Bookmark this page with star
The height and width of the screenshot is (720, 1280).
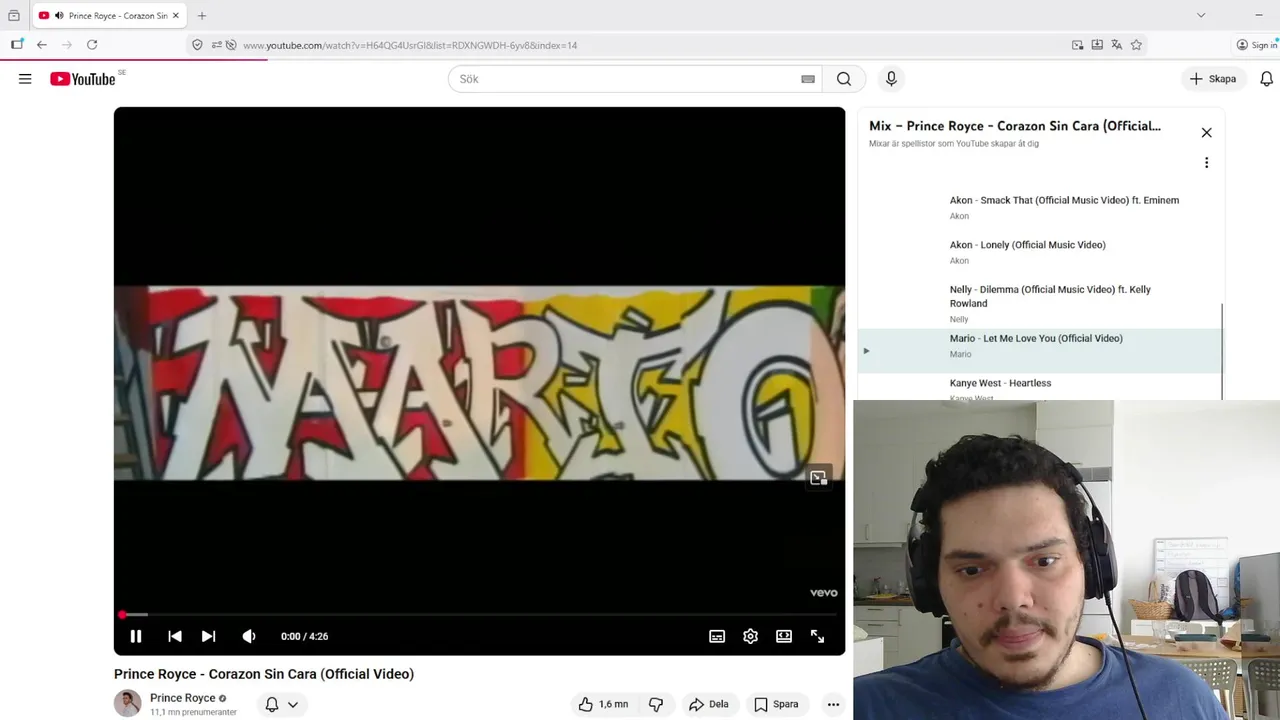1136,45
